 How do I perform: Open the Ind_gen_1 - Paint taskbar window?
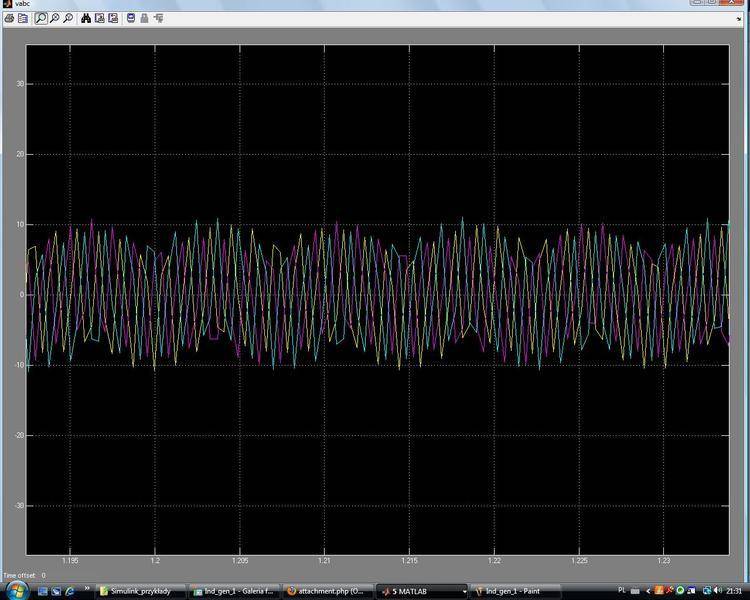click(515, 591)
